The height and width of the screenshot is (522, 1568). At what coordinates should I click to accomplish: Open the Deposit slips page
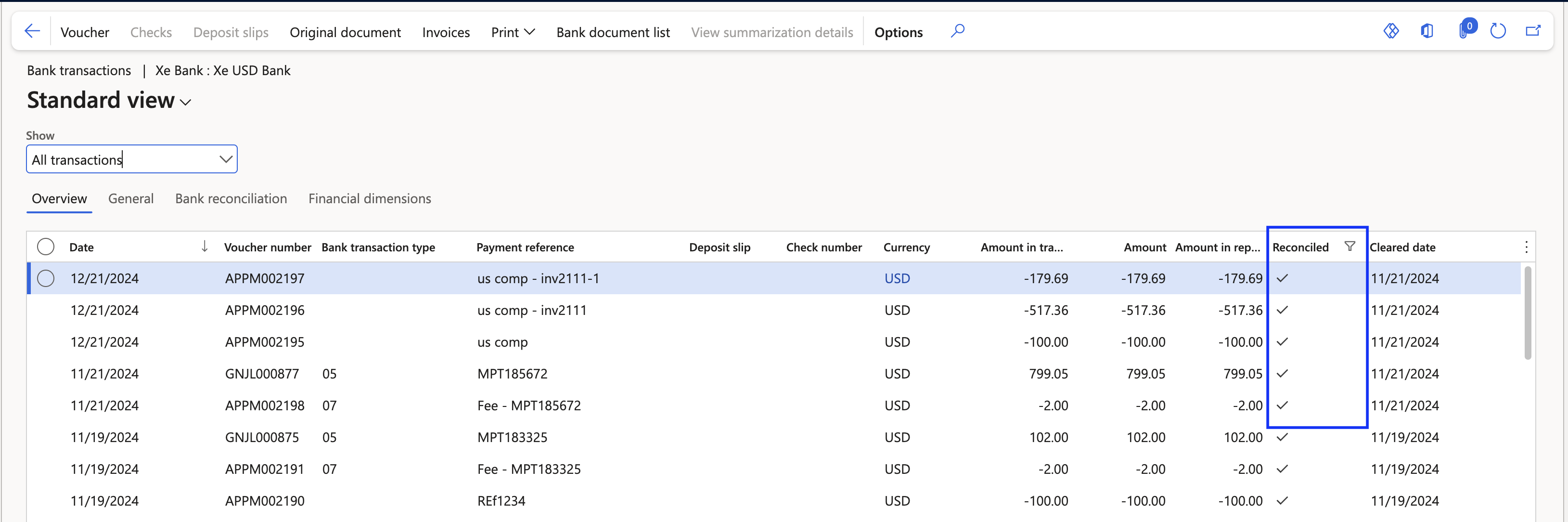coord(230,32)
